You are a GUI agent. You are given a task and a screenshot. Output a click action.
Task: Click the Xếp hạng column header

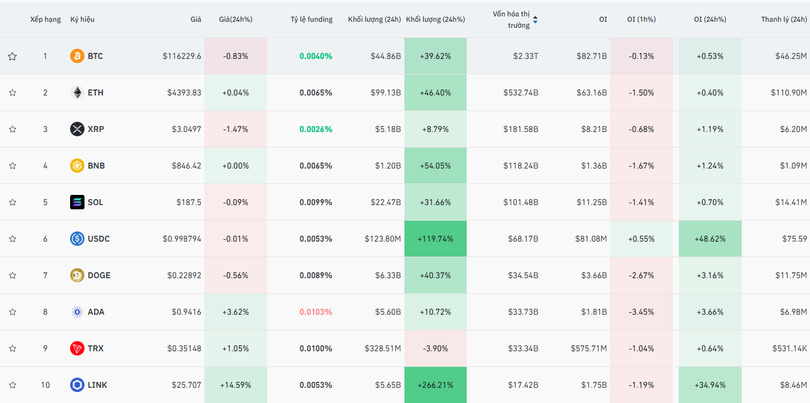45,19
